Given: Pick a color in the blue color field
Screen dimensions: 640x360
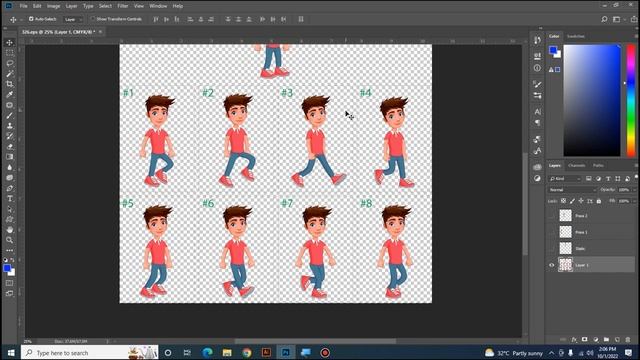Looking at the screenshot, I should (592, 100).
